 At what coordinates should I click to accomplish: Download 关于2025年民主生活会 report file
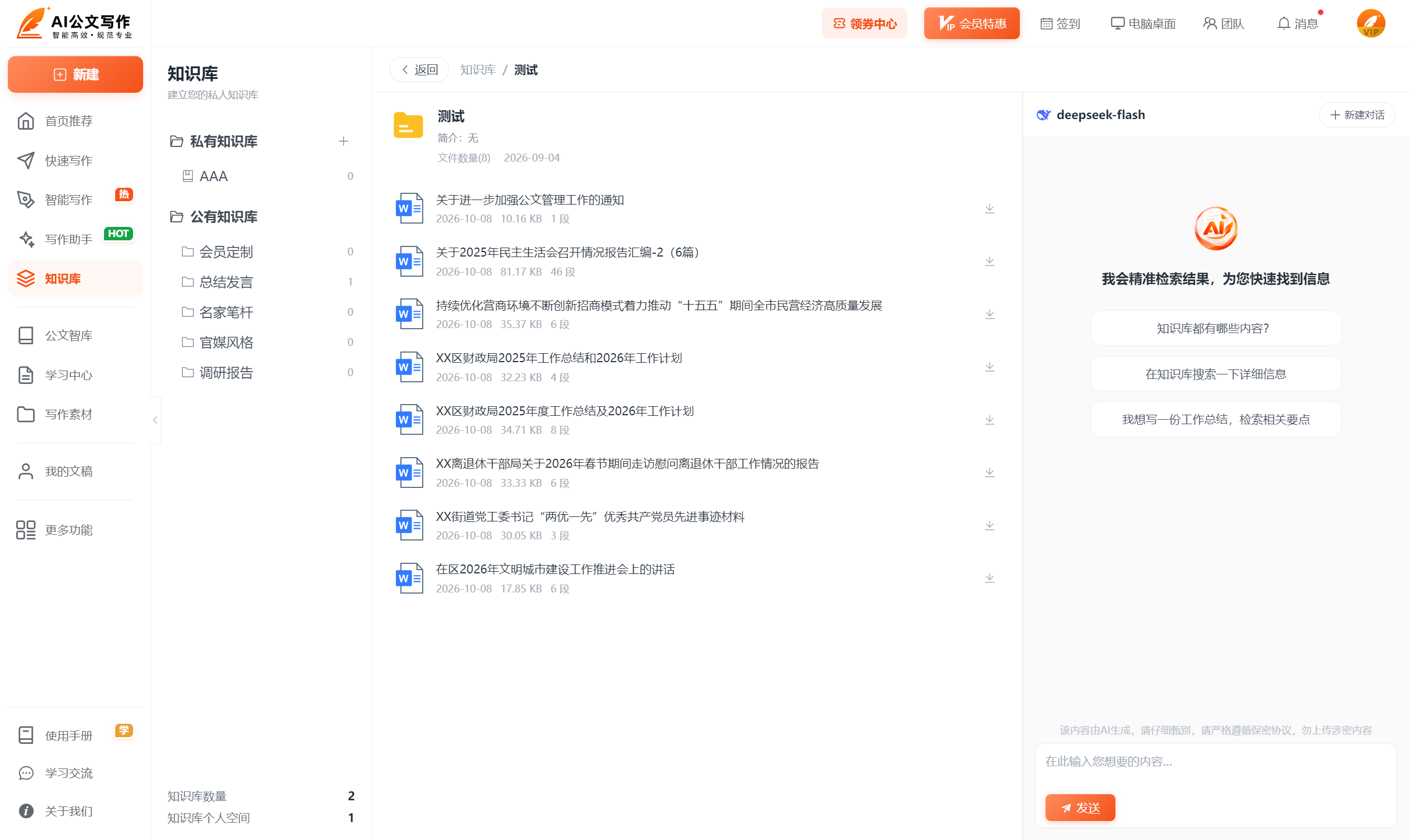tap(989, 261)
